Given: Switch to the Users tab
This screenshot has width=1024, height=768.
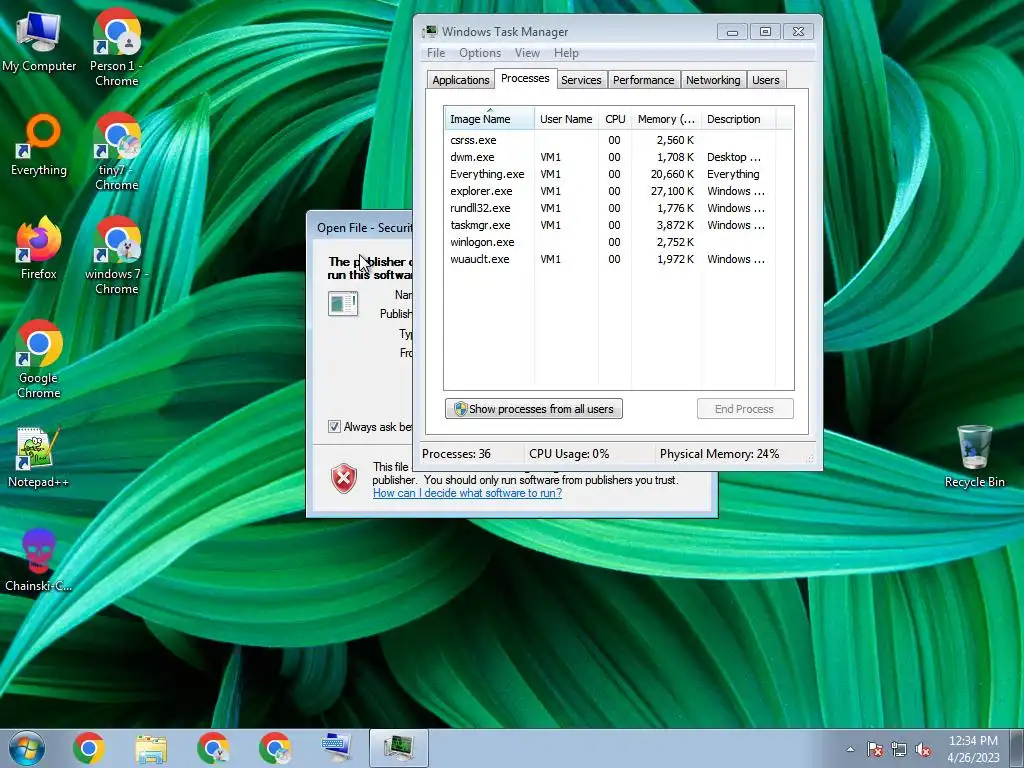Looking at the screenshot, I should pos(765,80).
